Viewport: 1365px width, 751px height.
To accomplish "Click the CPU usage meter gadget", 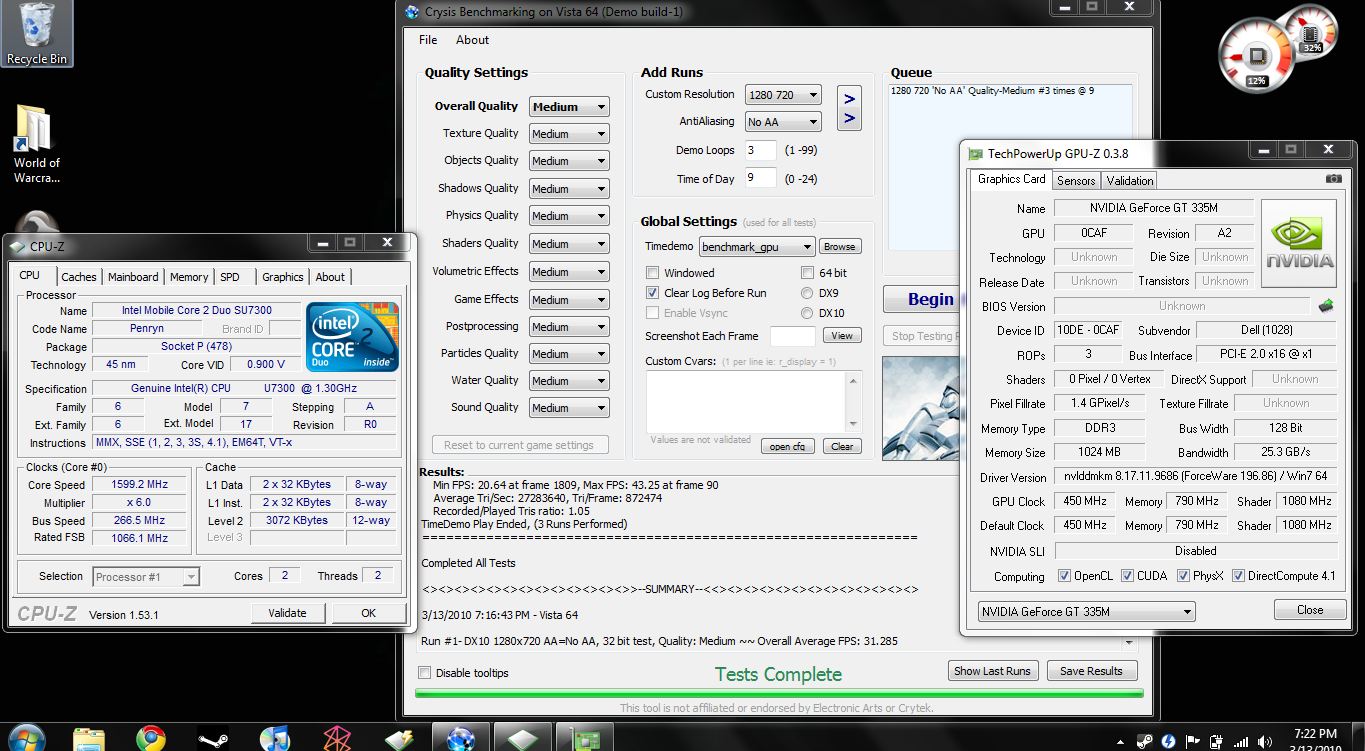I will coord(1257,55).
